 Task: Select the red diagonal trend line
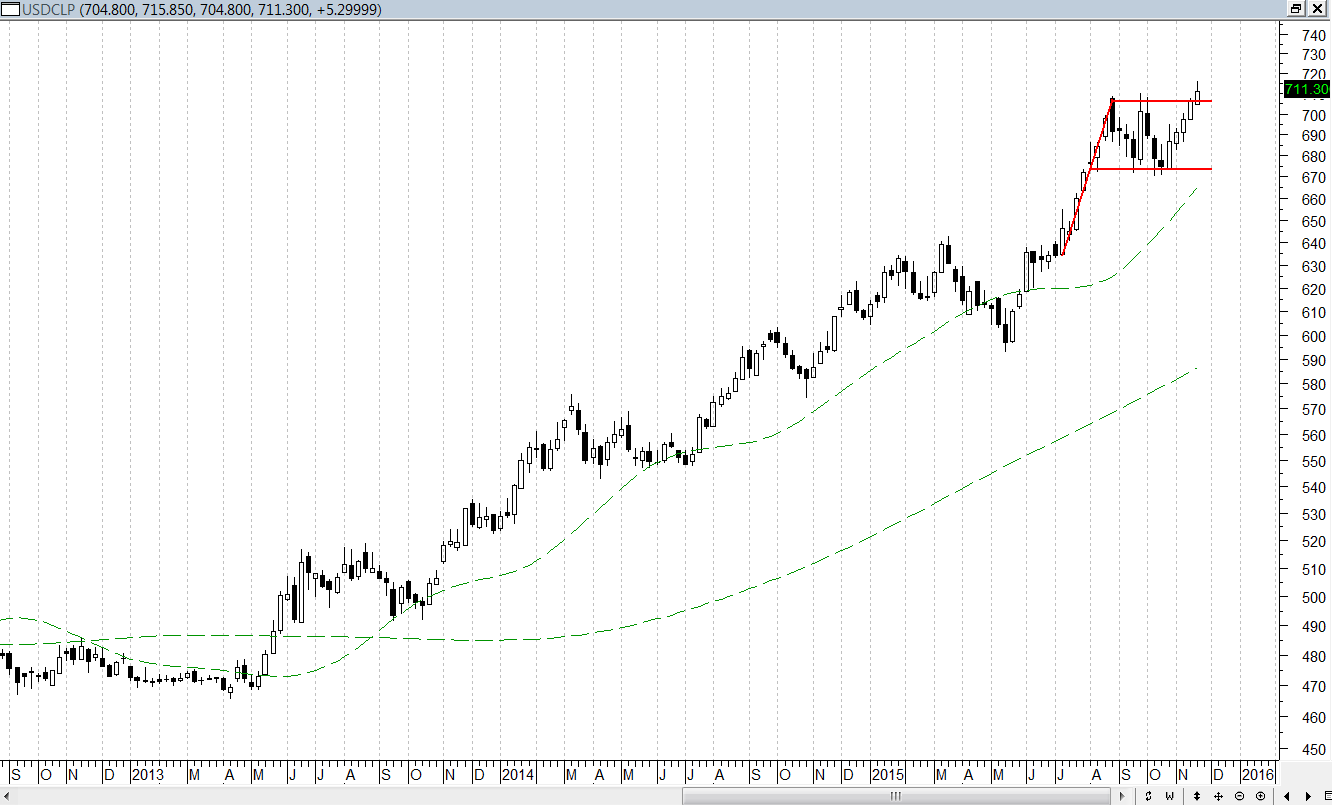point(1087,177)
